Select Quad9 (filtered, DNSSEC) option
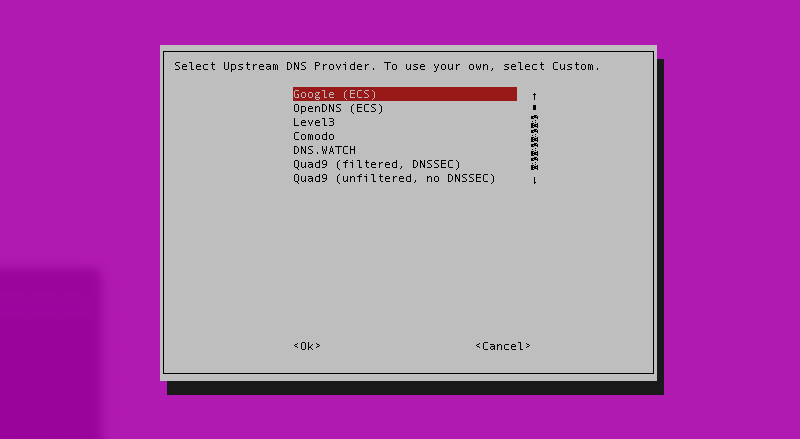The width and height of the screenshot is (800, 439). pos(376,164)
